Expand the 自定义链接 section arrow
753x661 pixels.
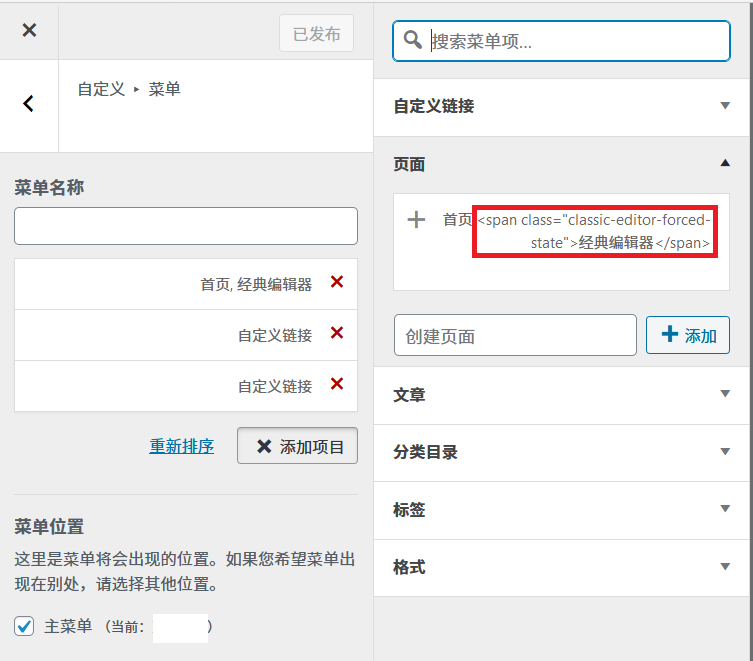725,106
